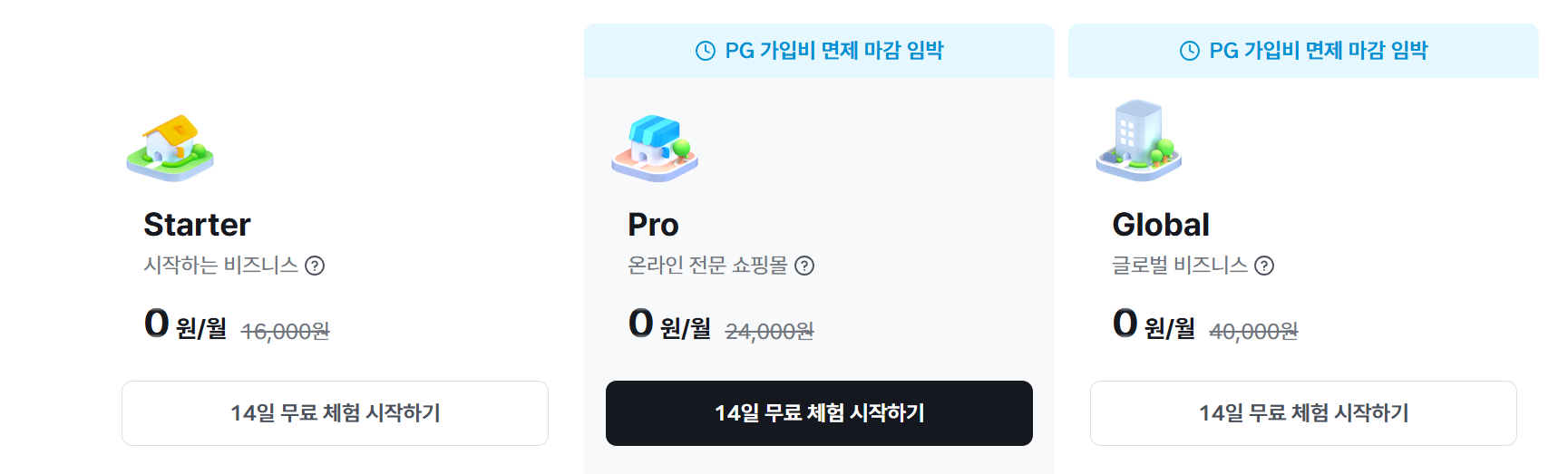The height and width of the screenshot is (474, 1568).
Task: Click clock icon in Pro plan banner
Action: point(706,51)
